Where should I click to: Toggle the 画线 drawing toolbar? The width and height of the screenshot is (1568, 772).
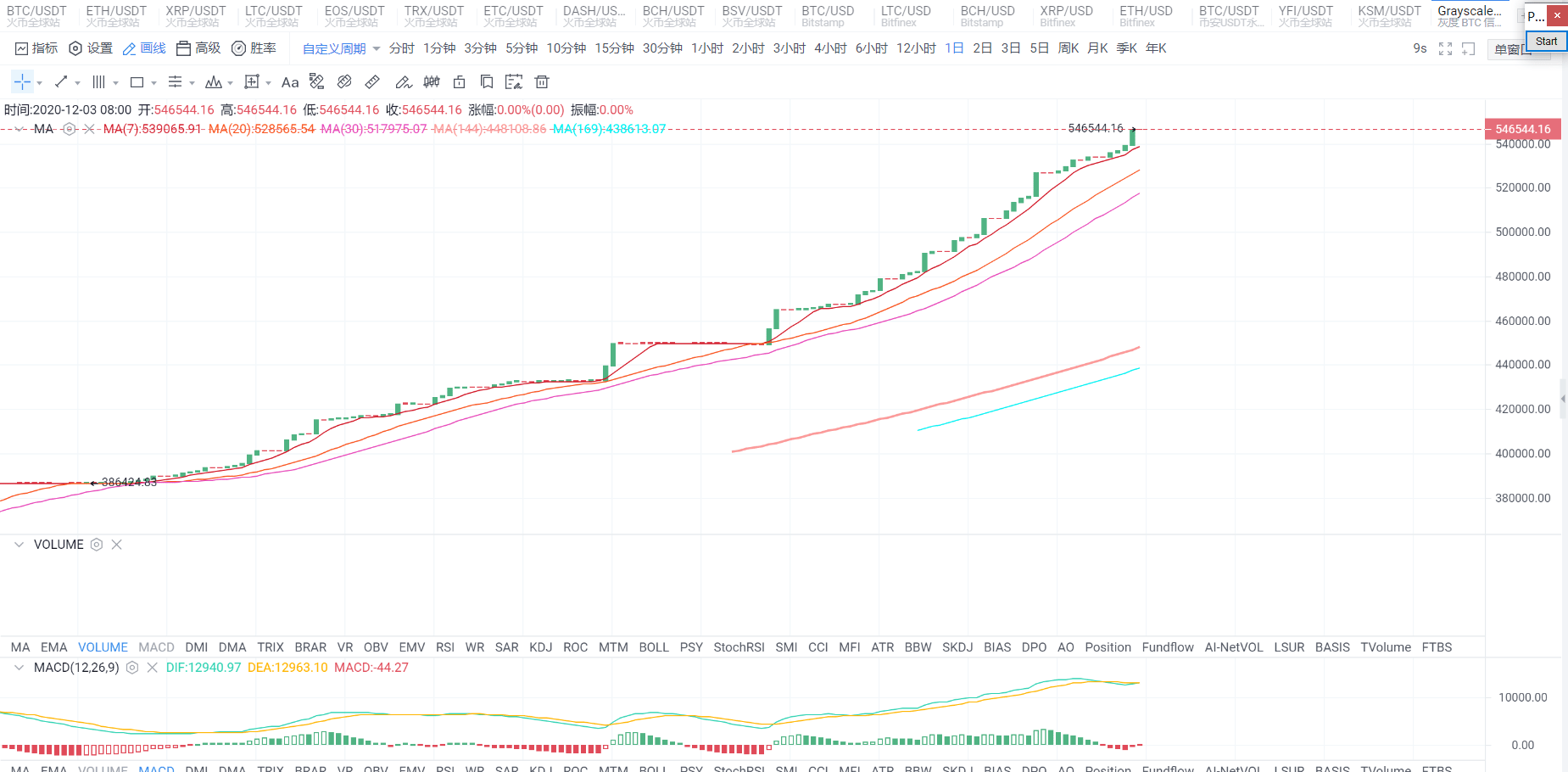tap(144, 48)
